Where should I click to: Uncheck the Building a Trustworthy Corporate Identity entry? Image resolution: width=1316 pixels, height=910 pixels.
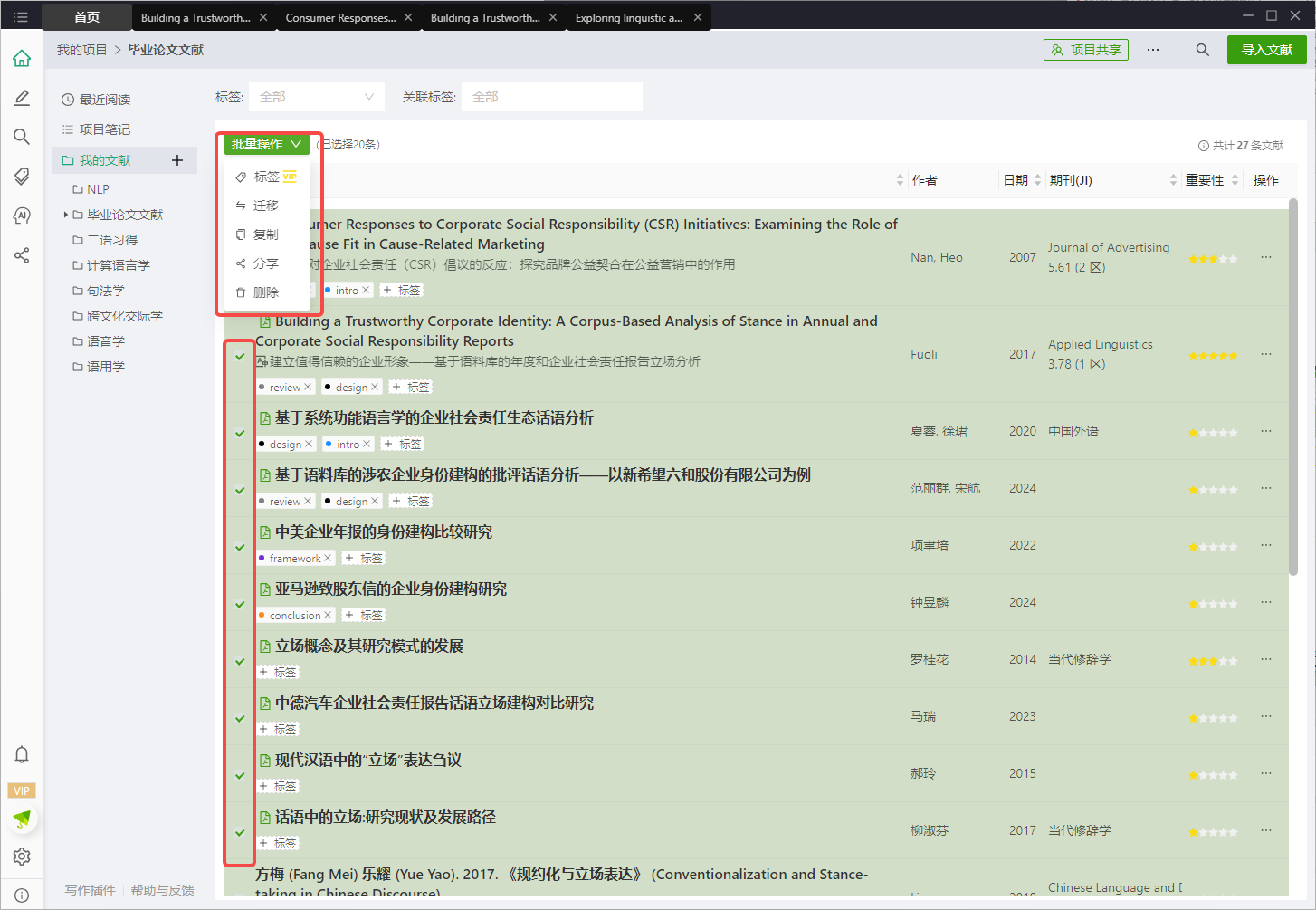(240, 356)
